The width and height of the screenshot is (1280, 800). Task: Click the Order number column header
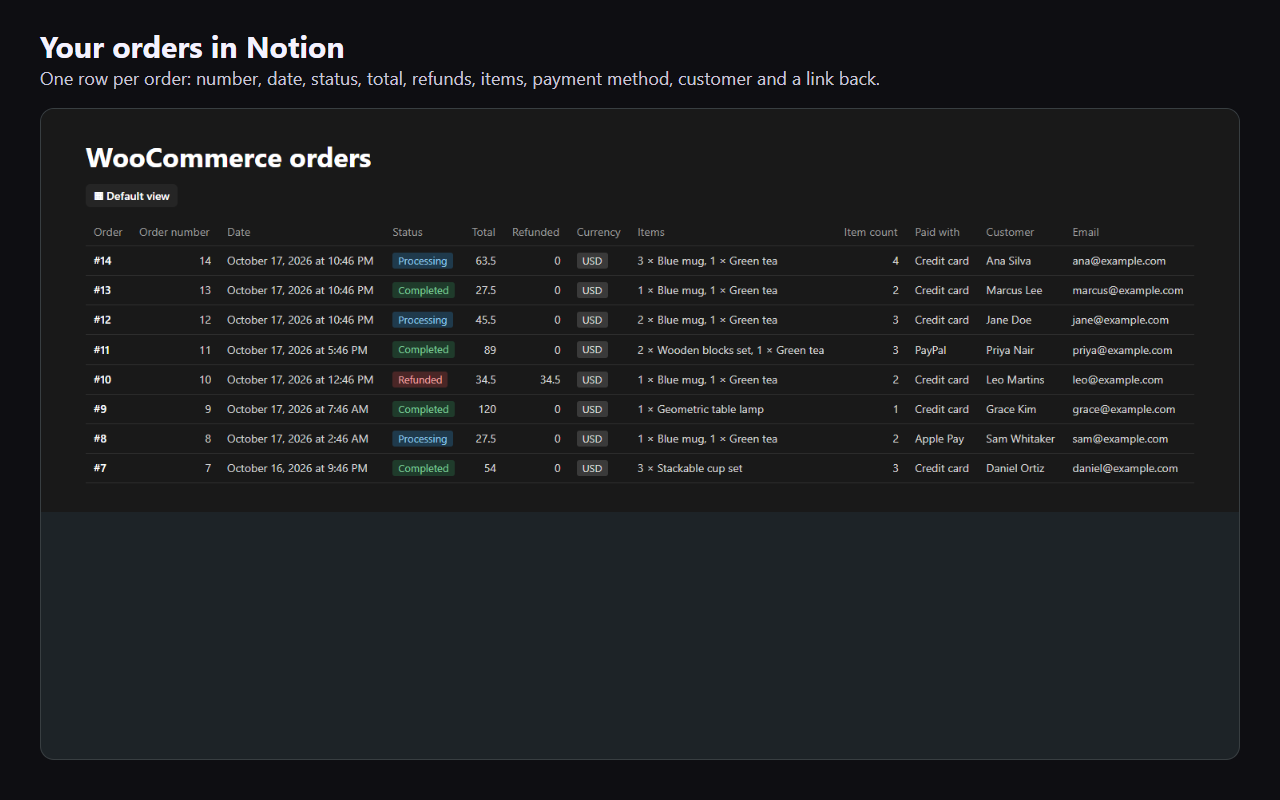[x=174, y=232]
